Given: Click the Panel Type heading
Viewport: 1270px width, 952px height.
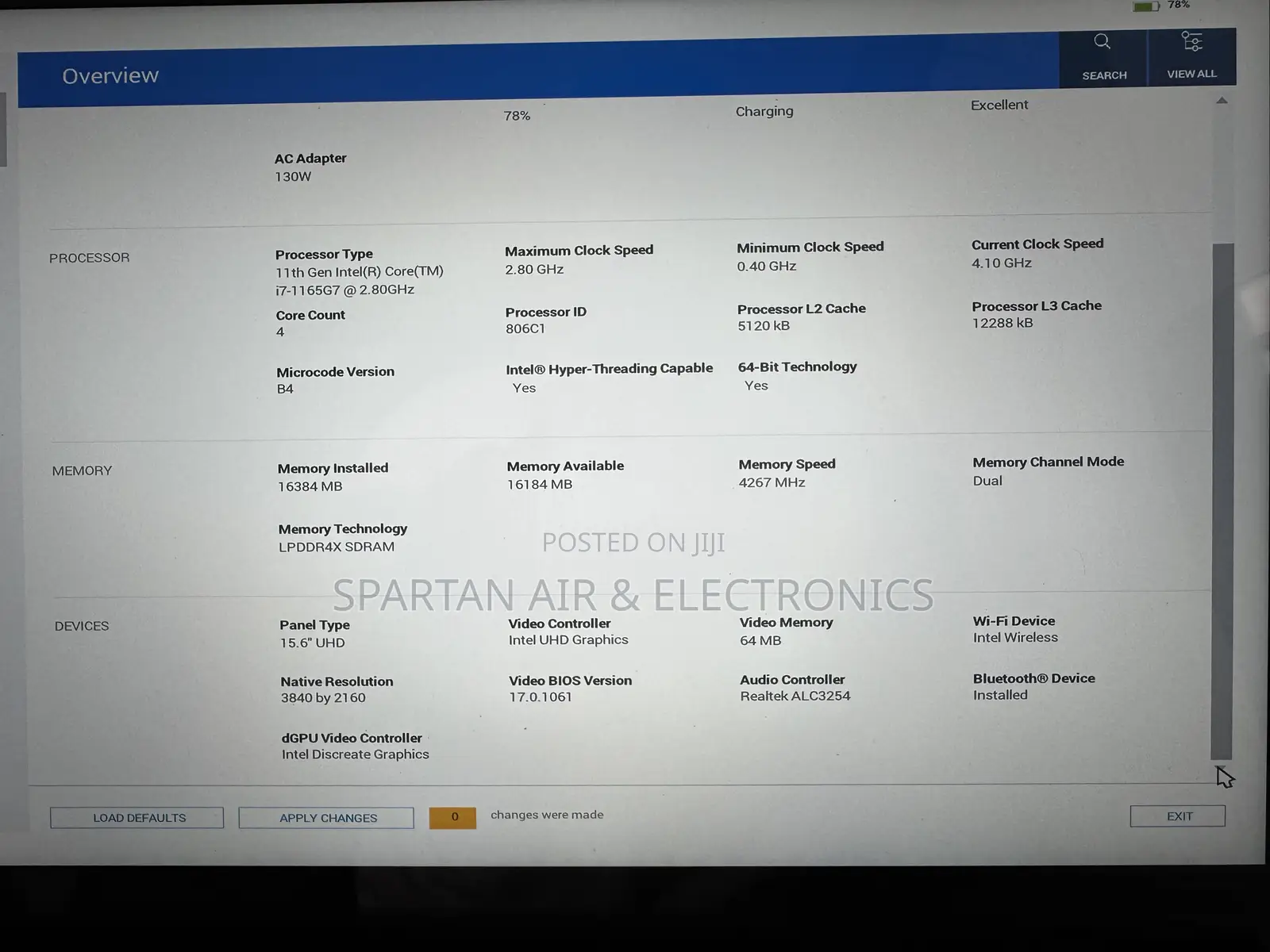Looking at the screenshot, I should coord(314,625).
